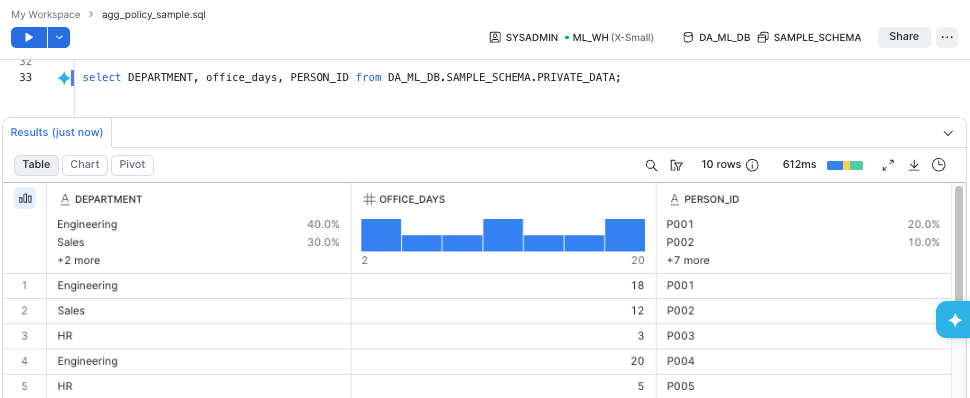Viewport: 970px width, 398px height.
Task: Click the HR cell in row 3
Action: (199, 336)
